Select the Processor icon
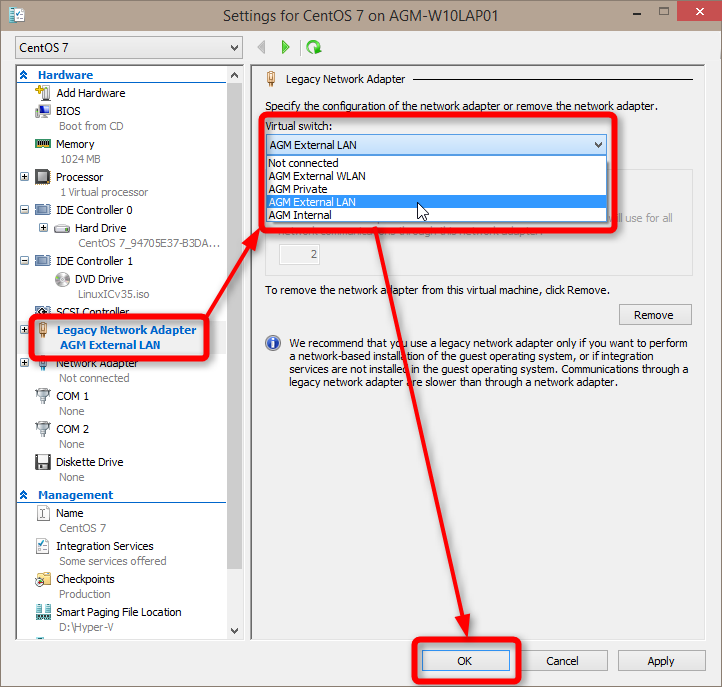This screenshot has height=687, width=722. [43, 177]
